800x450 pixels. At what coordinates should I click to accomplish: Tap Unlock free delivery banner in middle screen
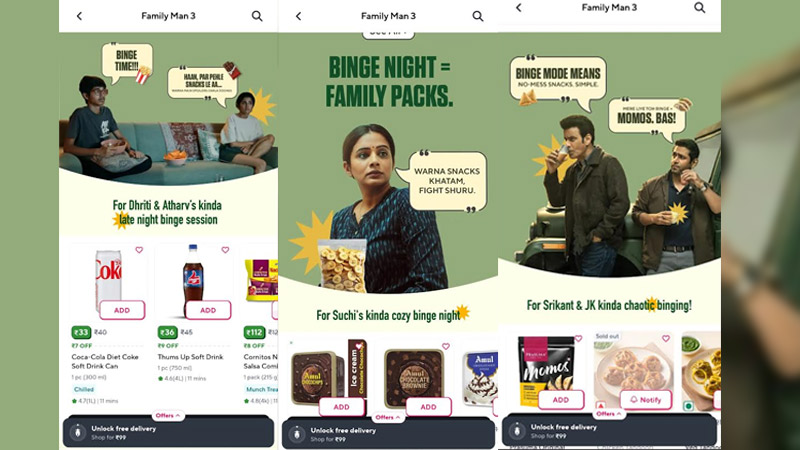[388, 434]
